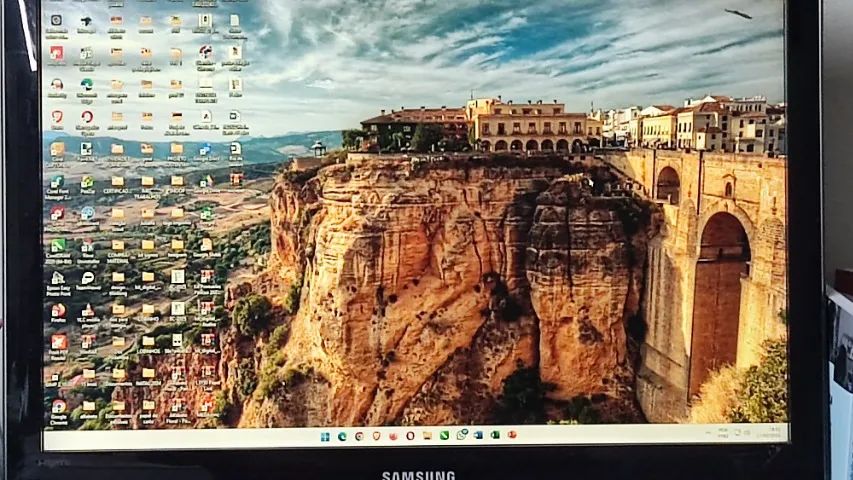The height and width of the screenshot is (480, 853).
Task: Open Firefox from the taskbar
Action: [x=393, y=436]
